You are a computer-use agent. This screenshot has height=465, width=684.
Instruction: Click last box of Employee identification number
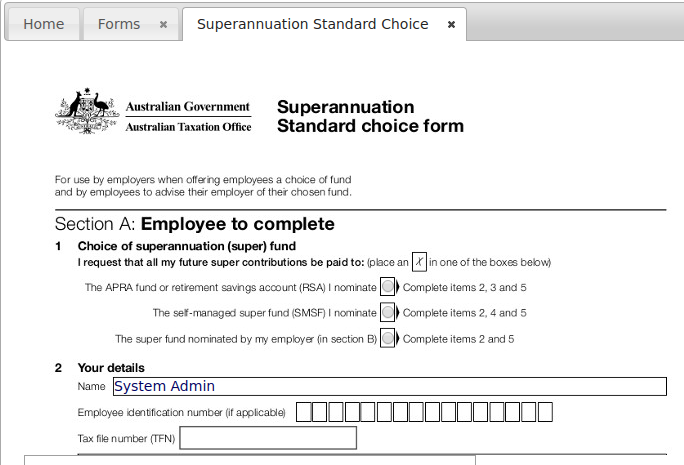(x=545, y=412)
